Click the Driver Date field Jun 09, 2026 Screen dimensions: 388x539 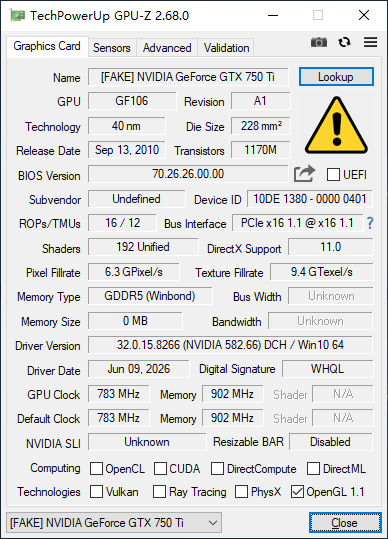point(138,369)
